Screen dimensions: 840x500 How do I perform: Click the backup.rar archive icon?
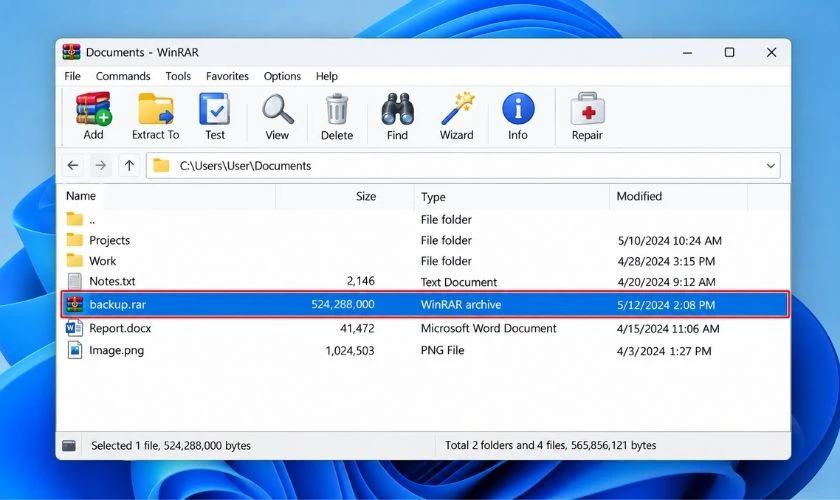[x=74, y=304]
